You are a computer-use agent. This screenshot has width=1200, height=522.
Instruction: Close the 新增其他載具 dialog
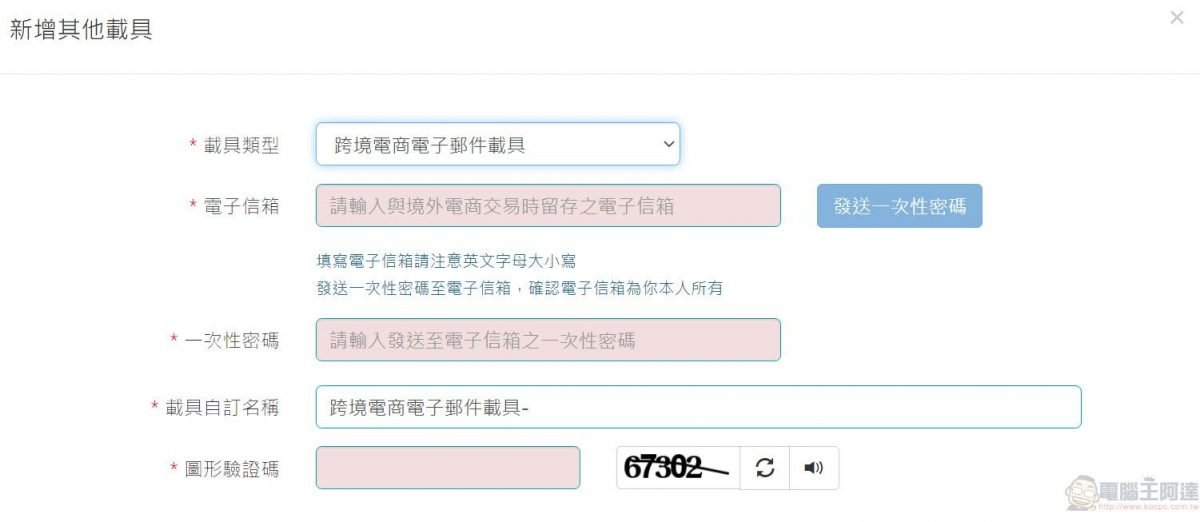click(1176, 18)
